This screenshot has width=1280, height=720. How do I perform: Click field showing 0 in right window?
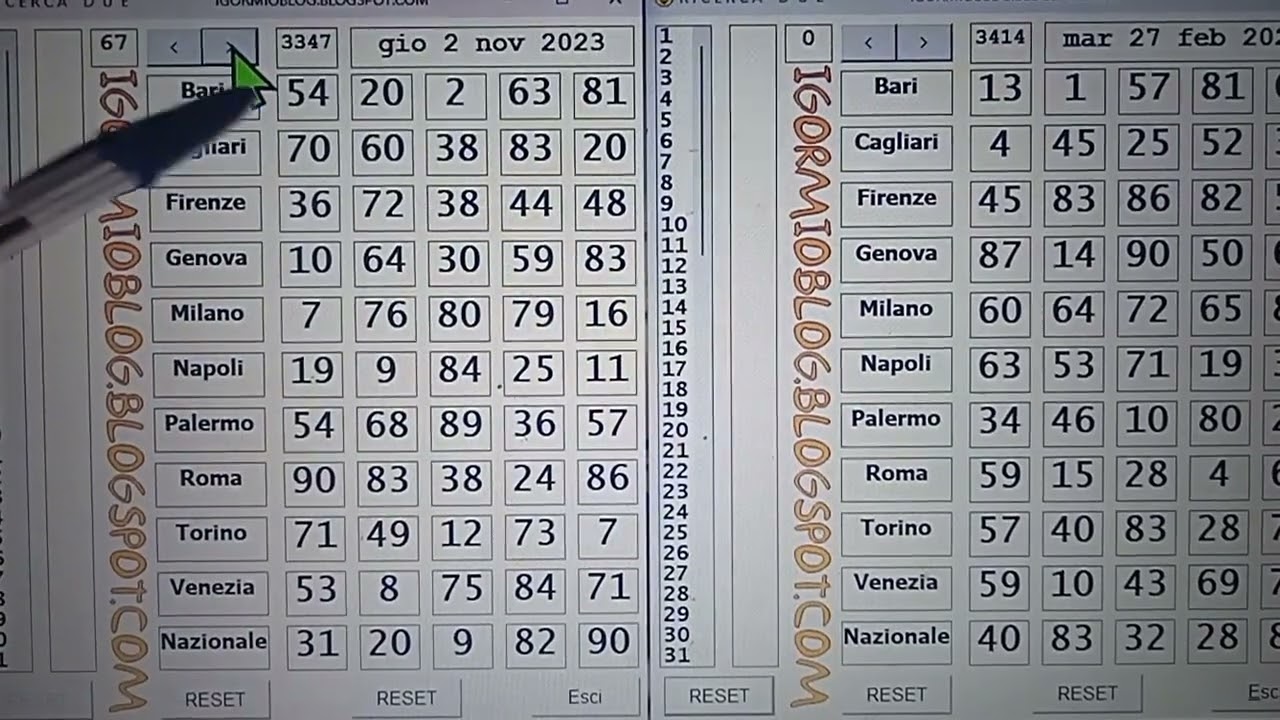point(808,42)
